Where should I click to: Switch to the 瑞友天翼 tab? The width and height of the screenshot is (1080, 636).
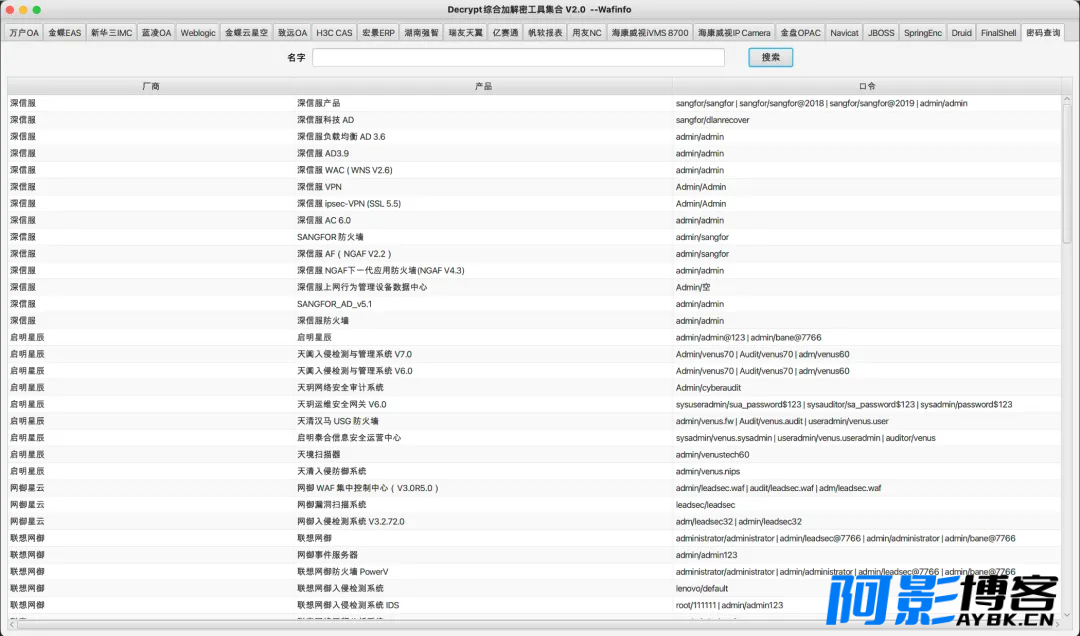pyautogui.click(x=466, y=32)
